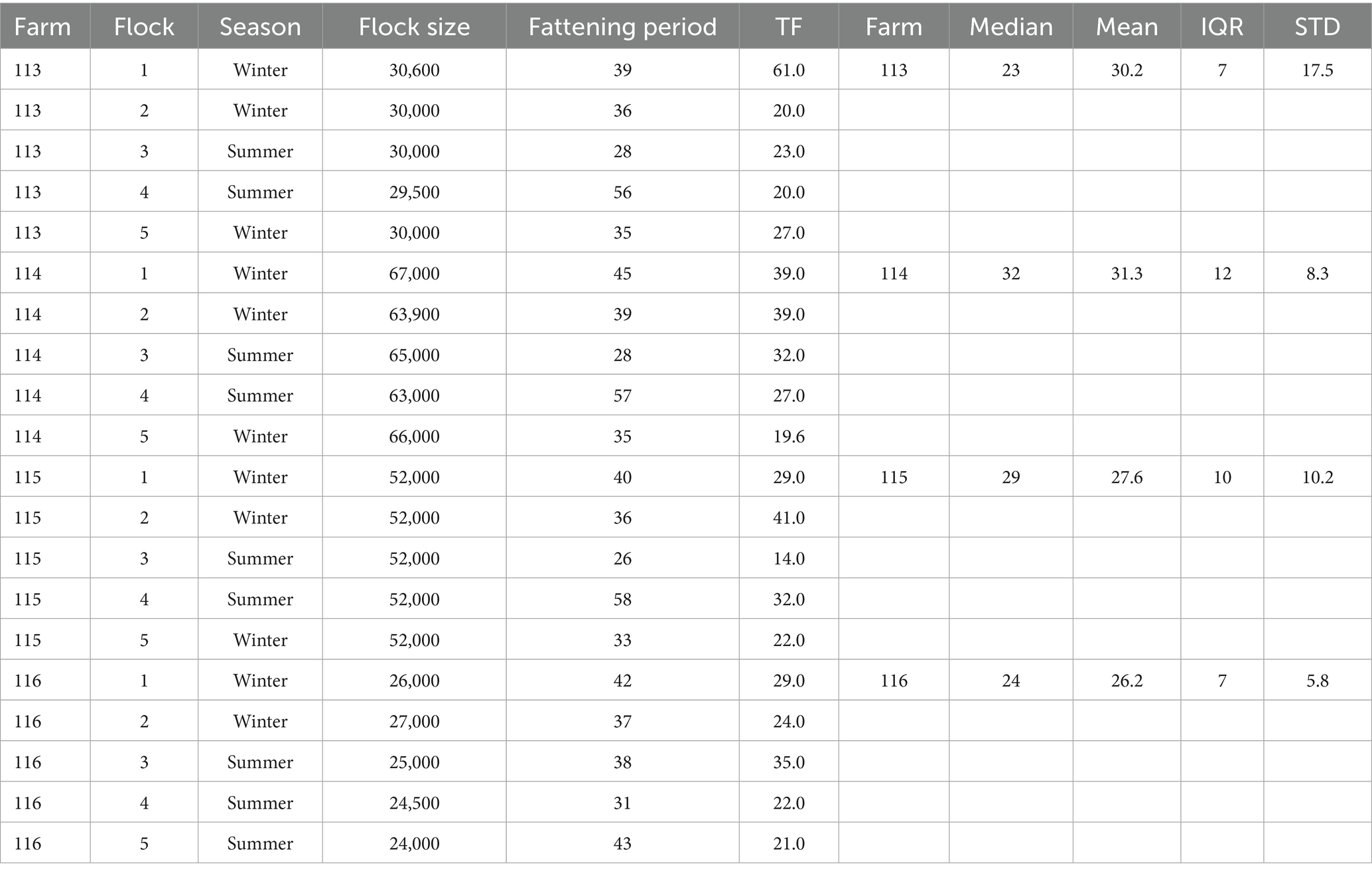1372x875 pixels.
Task: Select the IQR column header
Action: pos(1222,27)
